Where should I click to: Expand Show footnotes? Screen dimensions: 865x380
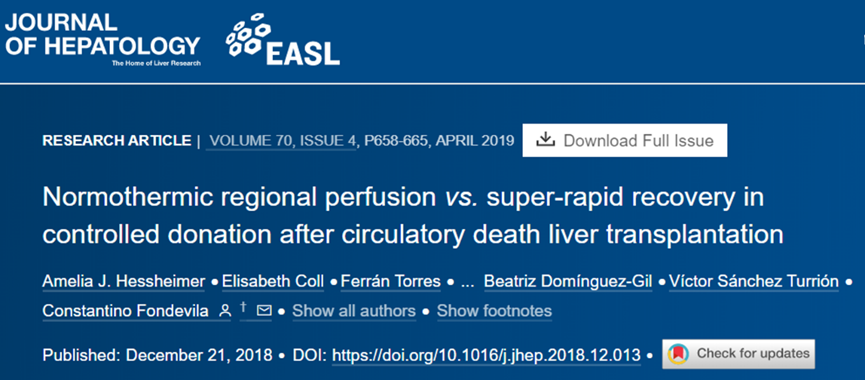click(x=494, y=311)
